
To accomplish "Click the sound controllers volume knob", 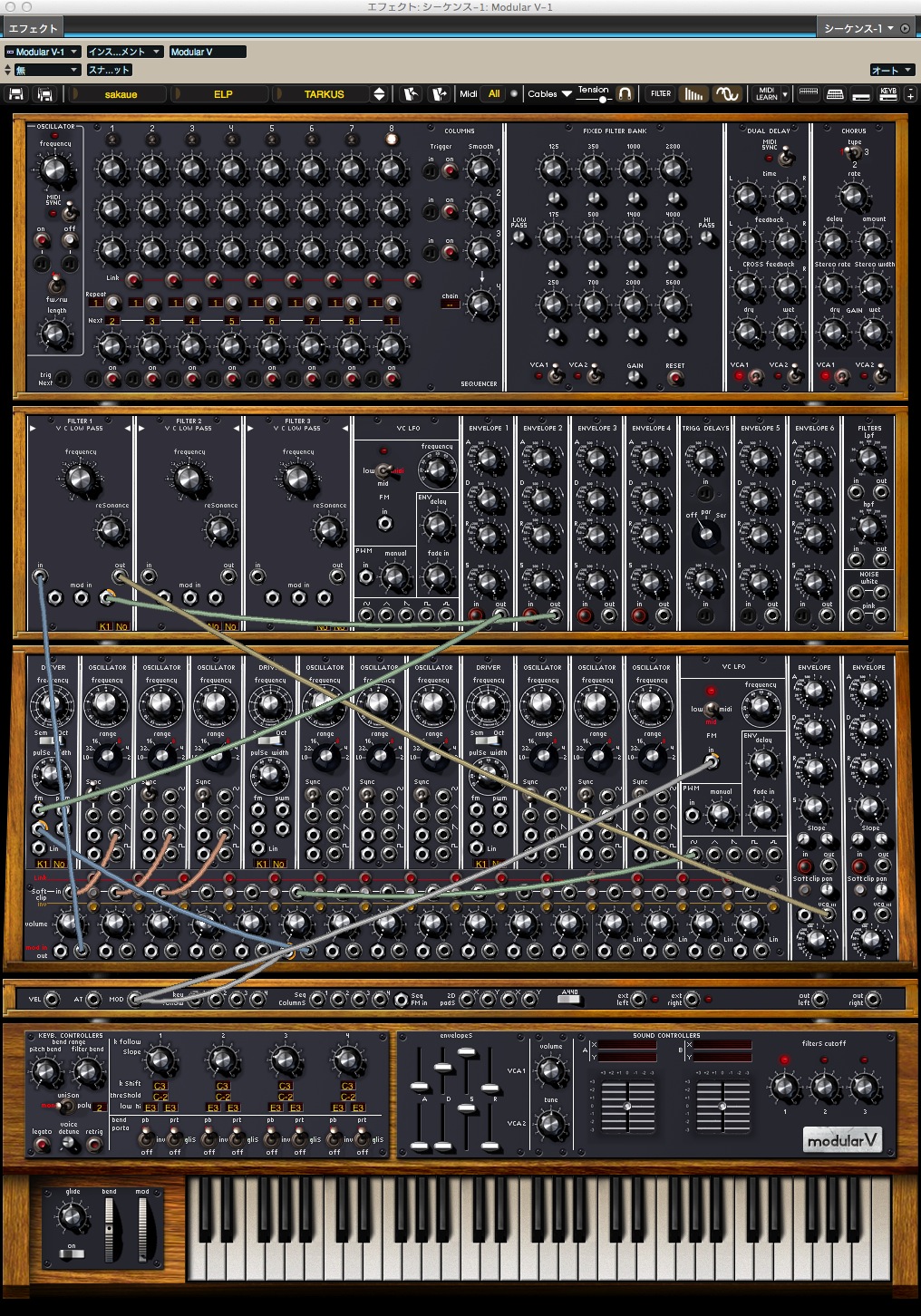I will tap(550, 1071).
